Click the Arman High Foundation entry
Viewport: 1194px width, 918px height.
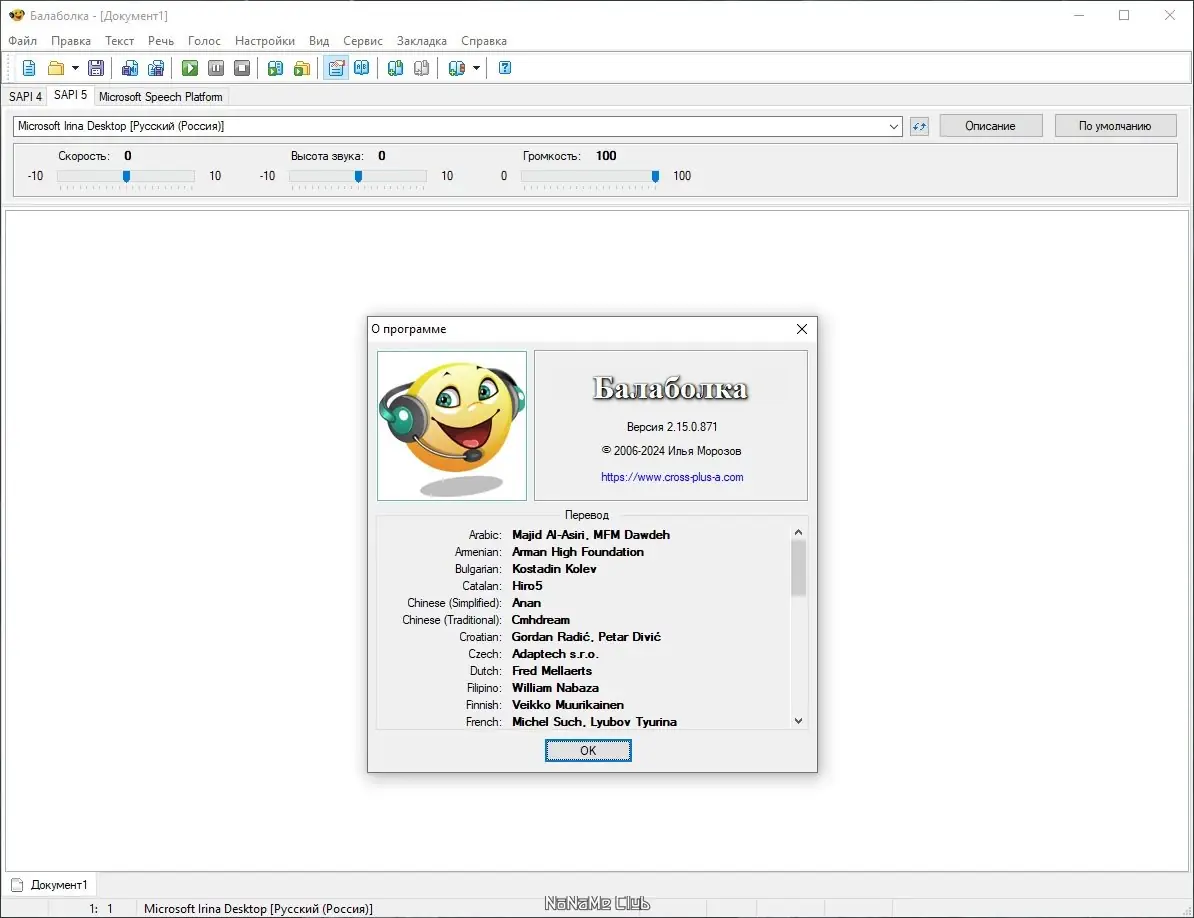coord(578,552)
